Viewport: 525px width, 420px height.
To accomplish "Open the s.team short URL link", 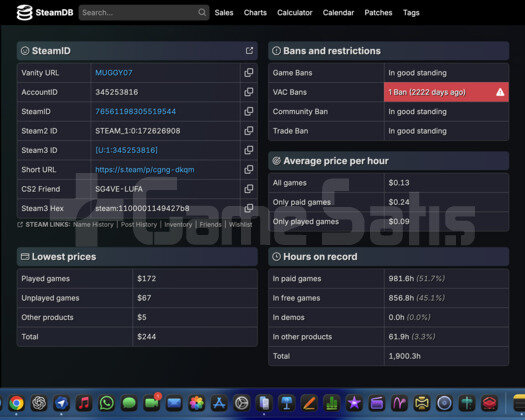I will tap(145, 170).
